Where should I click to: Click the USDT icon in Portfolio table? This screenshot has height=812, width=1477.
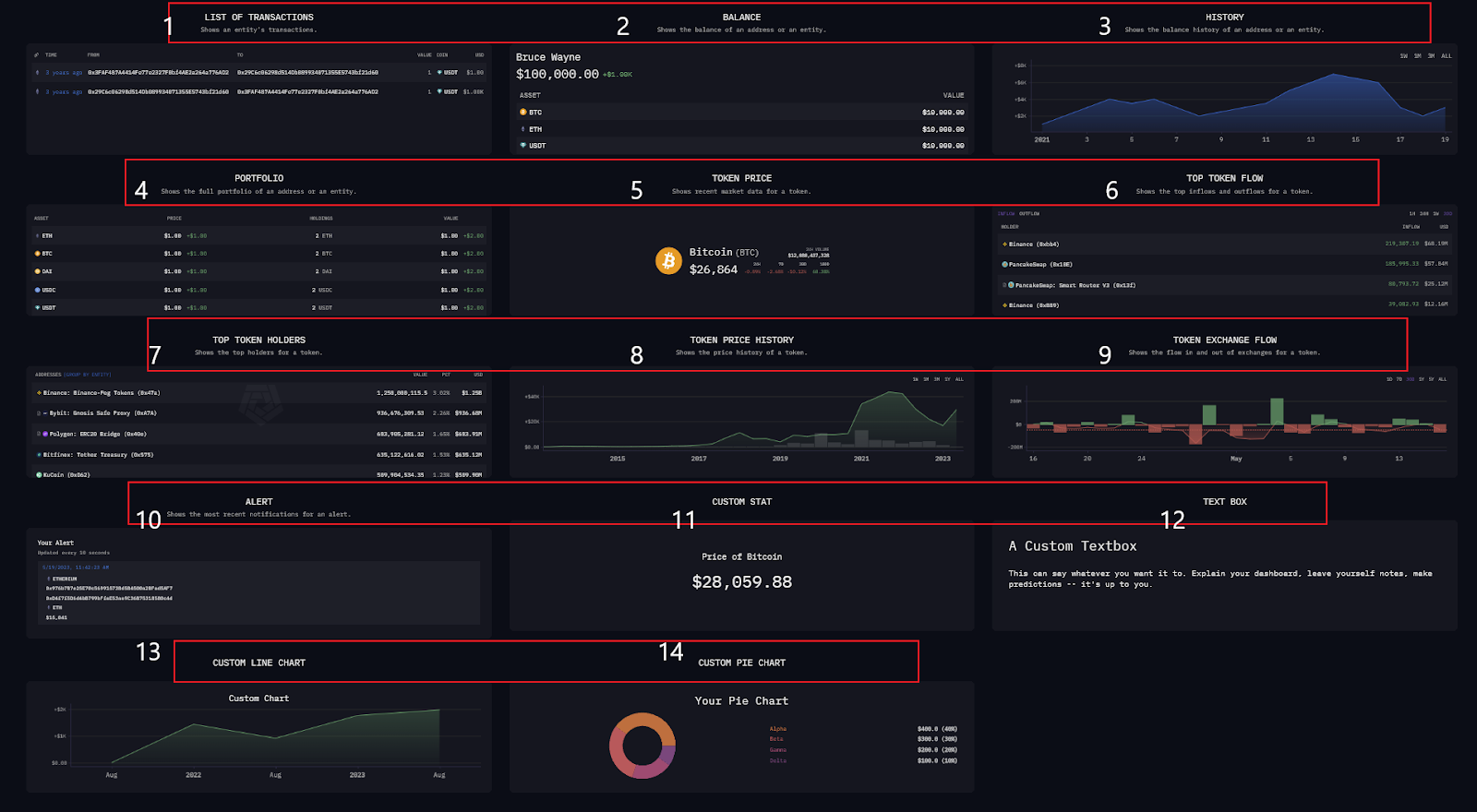[38, 307]
